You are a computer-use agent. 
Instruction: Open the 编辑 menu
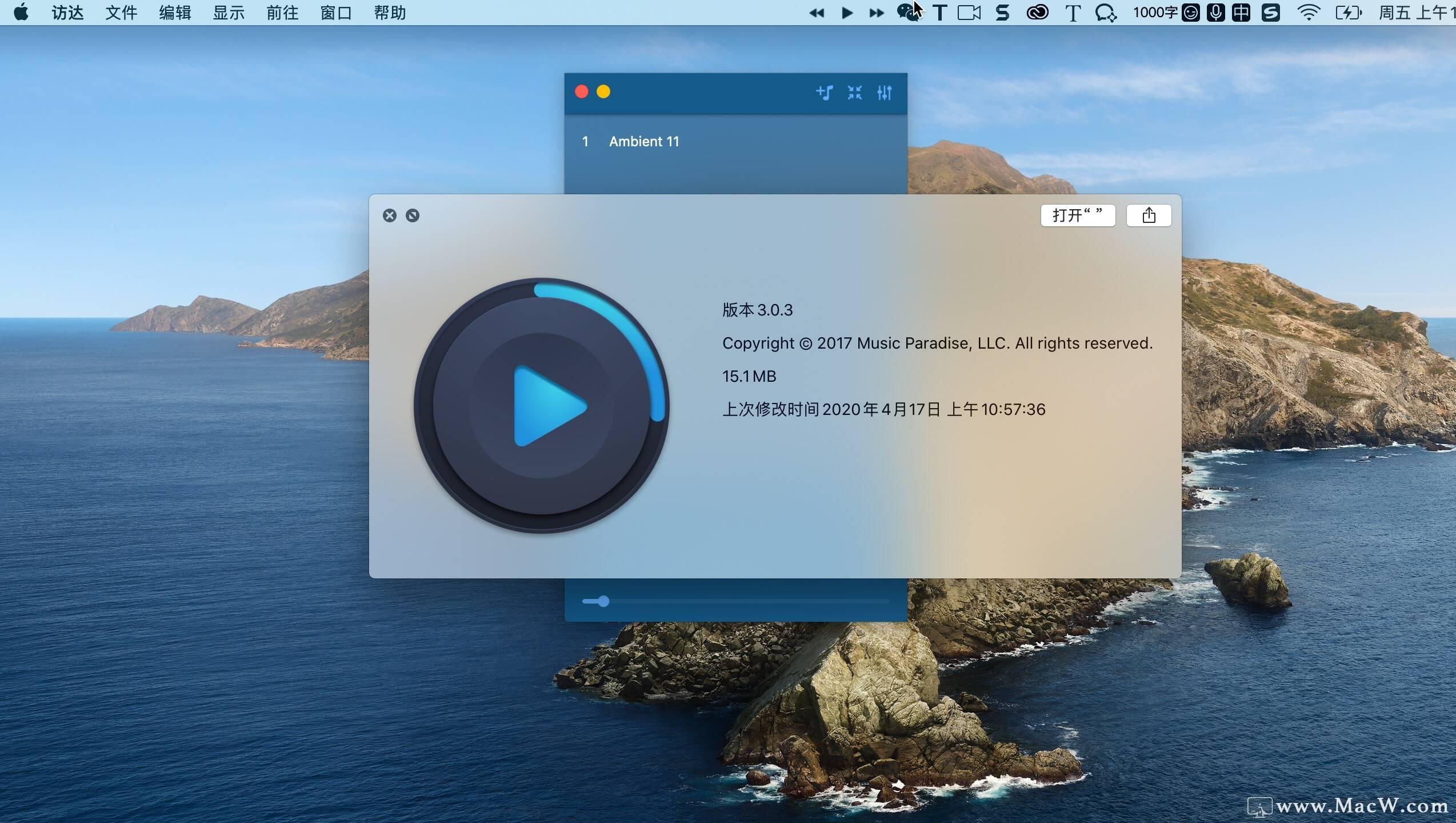pyautogui.click(x=175, y=13)
